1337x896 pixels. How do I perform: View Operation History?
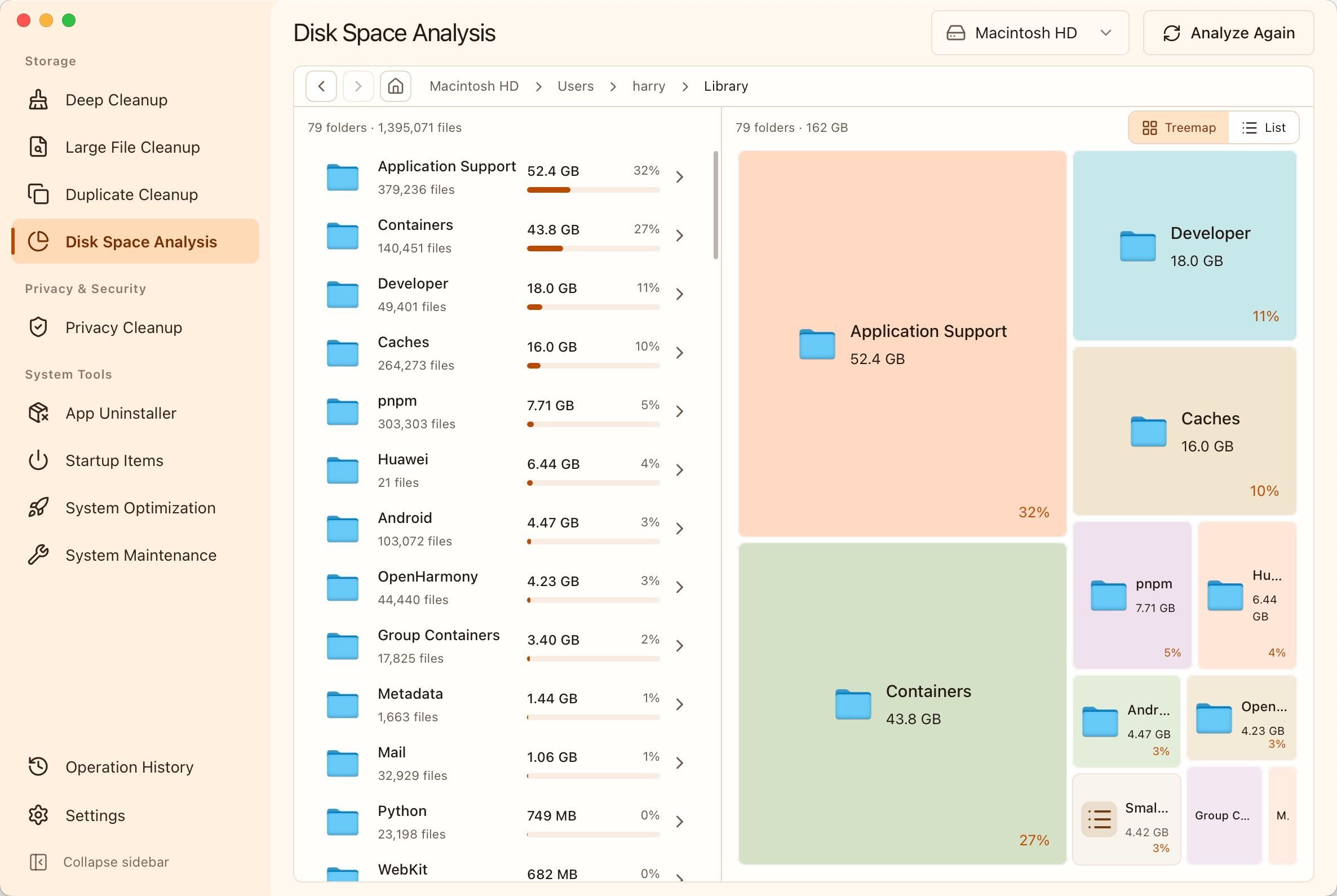135,767
